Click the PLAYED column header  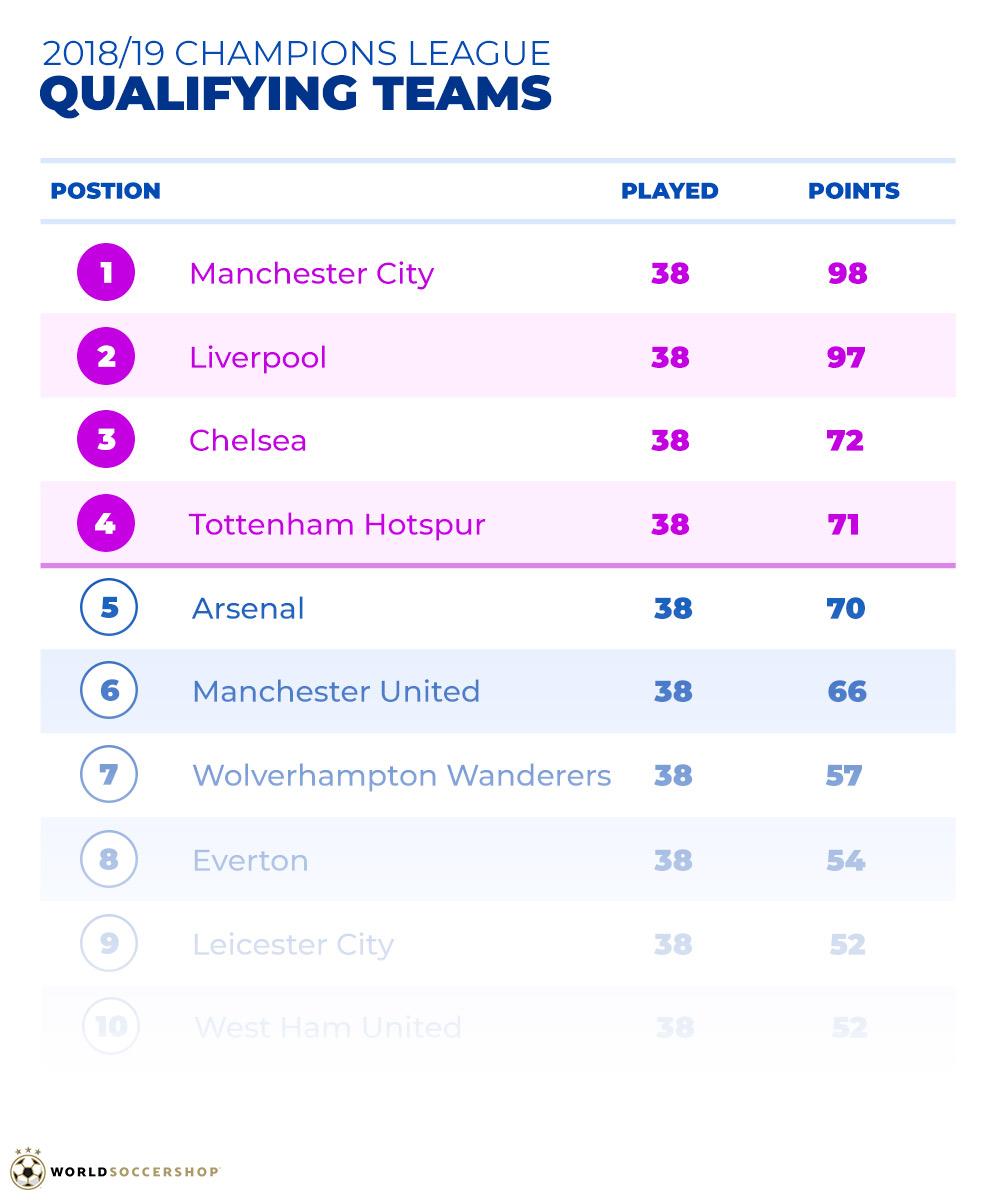(669, 191)
